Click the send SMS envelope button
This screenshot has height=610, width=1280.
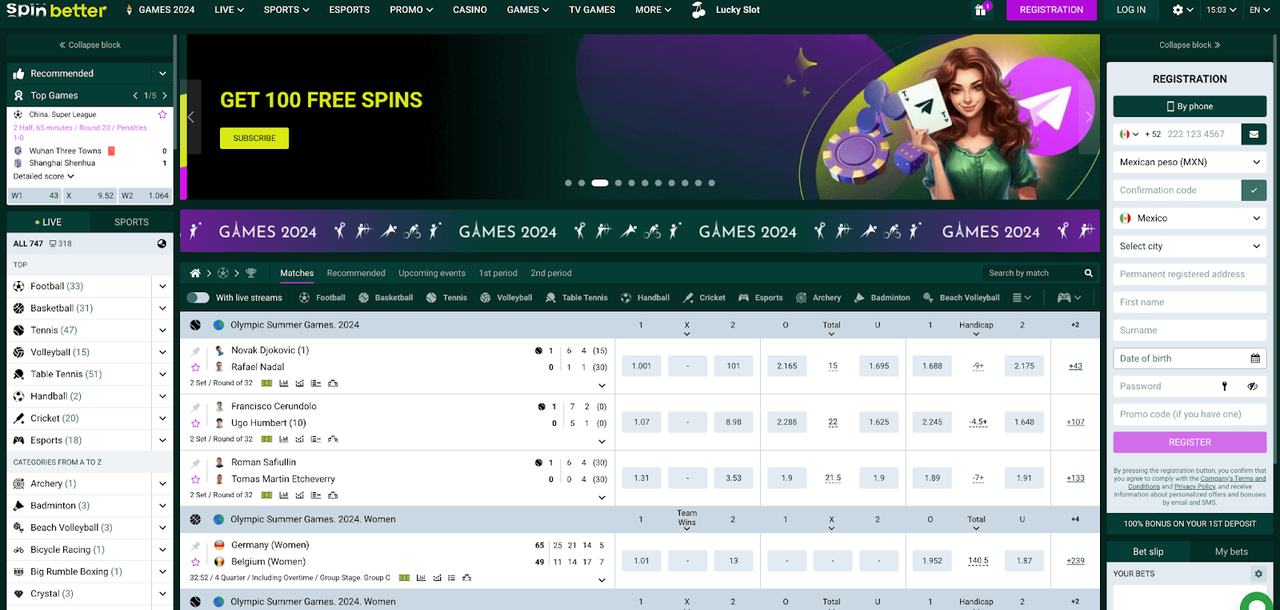click(x=1253, y=134)
